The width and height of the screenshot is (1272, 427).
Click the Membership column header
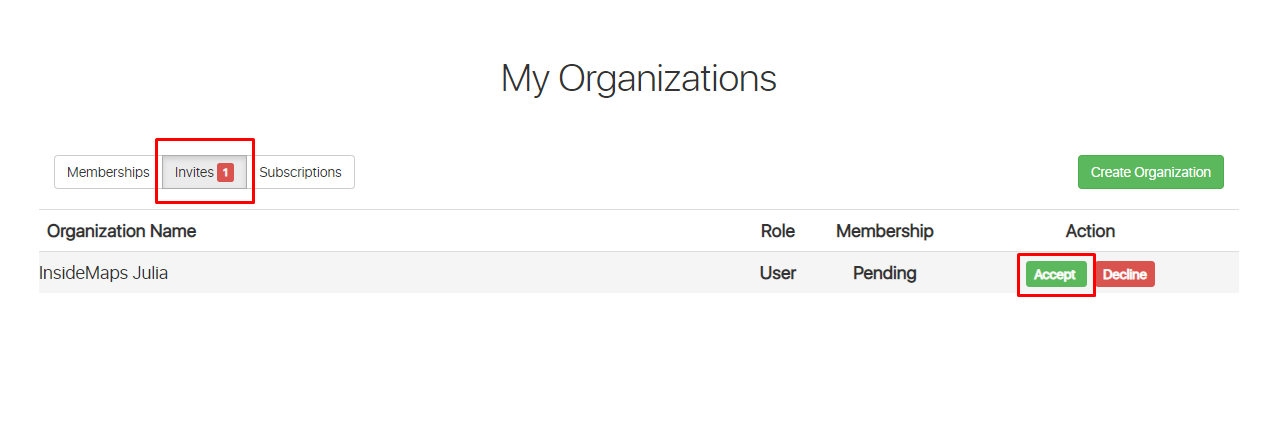[x=884, y=231]
